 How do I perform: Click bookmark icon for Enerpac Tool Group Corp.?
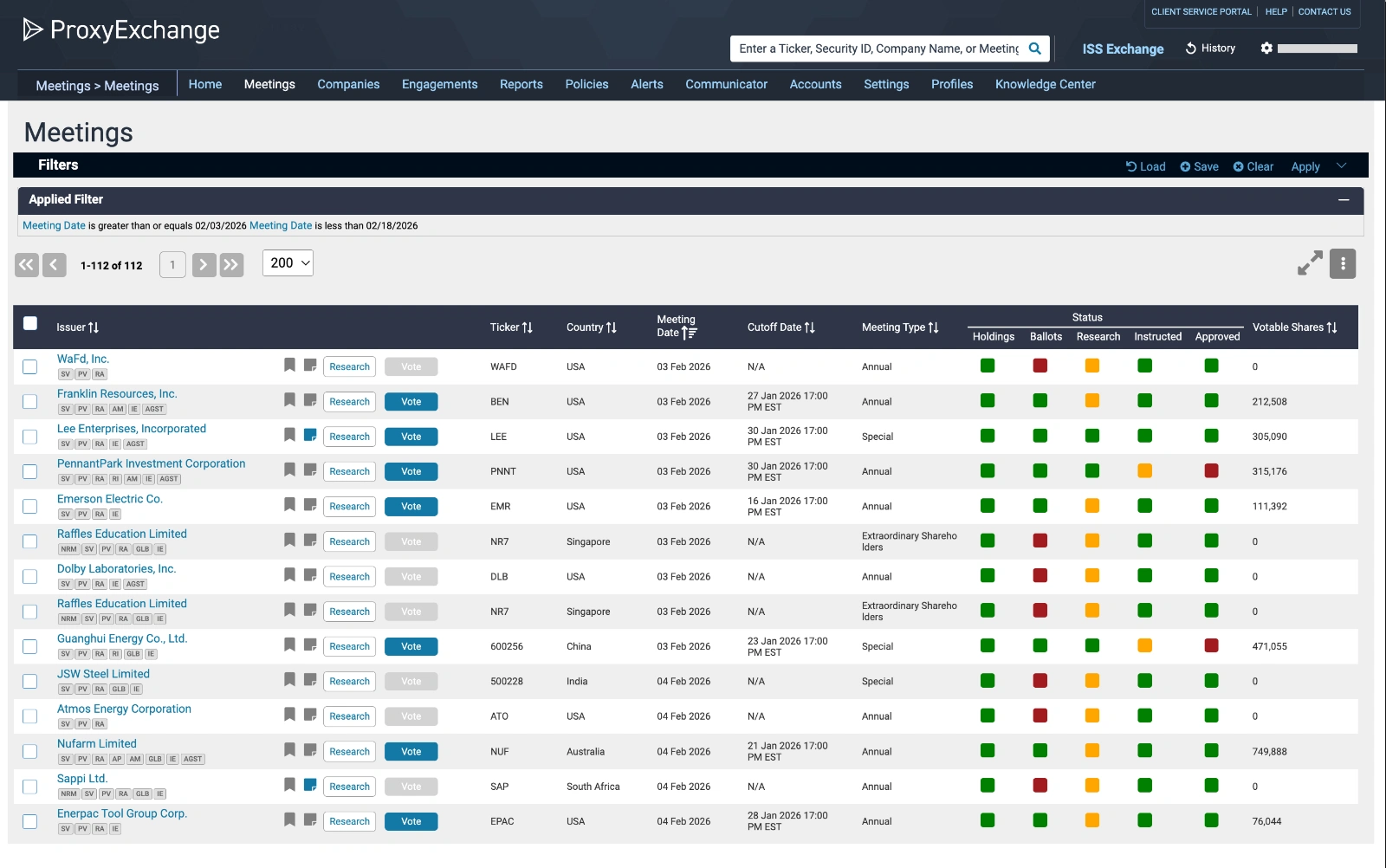(289, 819)
